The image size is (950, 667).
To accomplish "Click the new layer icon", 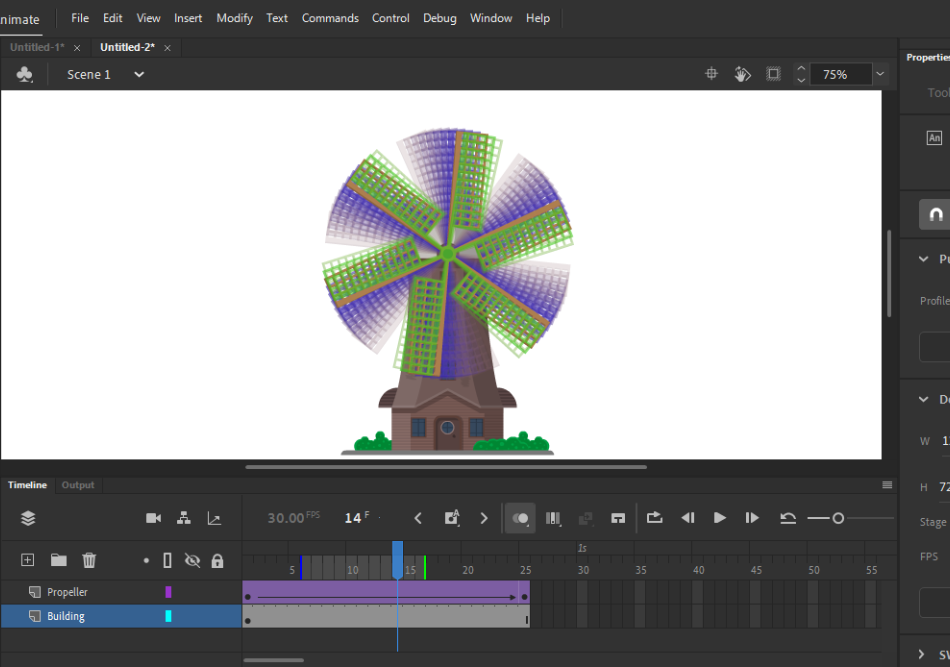I will 27,560.
